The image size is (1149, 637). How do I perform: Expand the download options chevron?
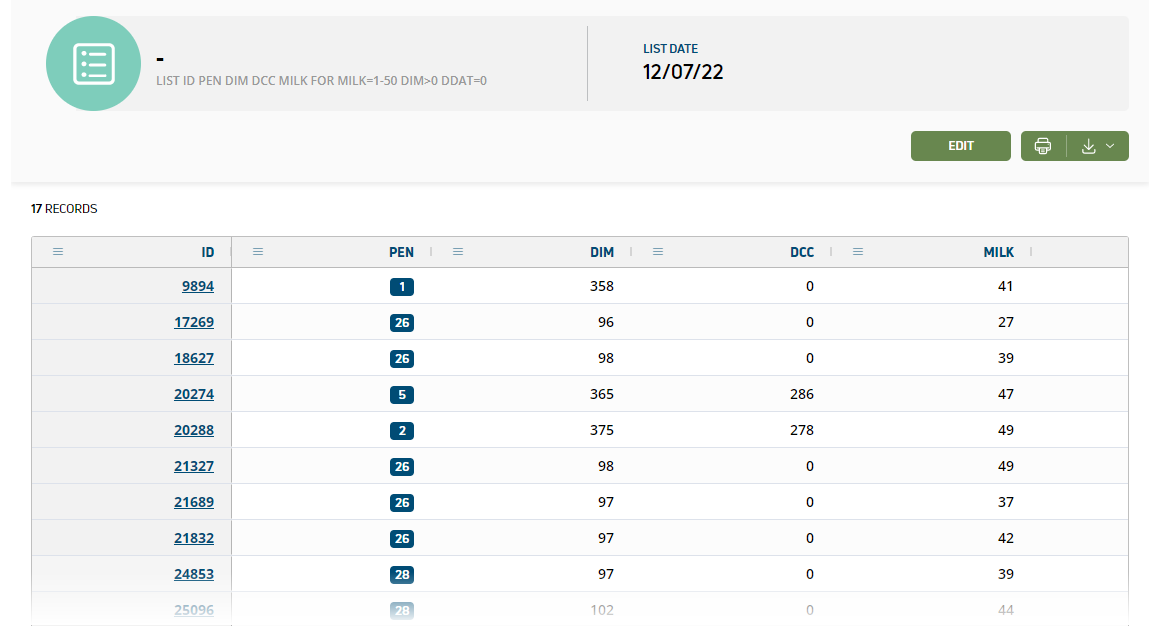(1111, 146)
